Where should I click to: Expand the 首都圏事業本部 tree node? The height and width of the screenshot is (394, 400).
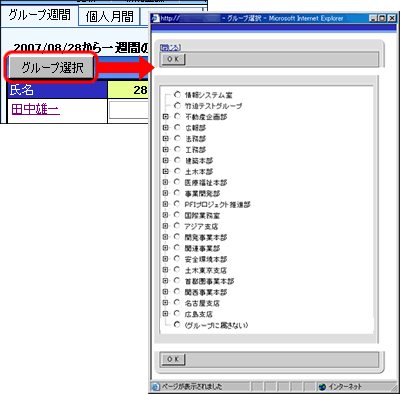click(x=165, y=281)
